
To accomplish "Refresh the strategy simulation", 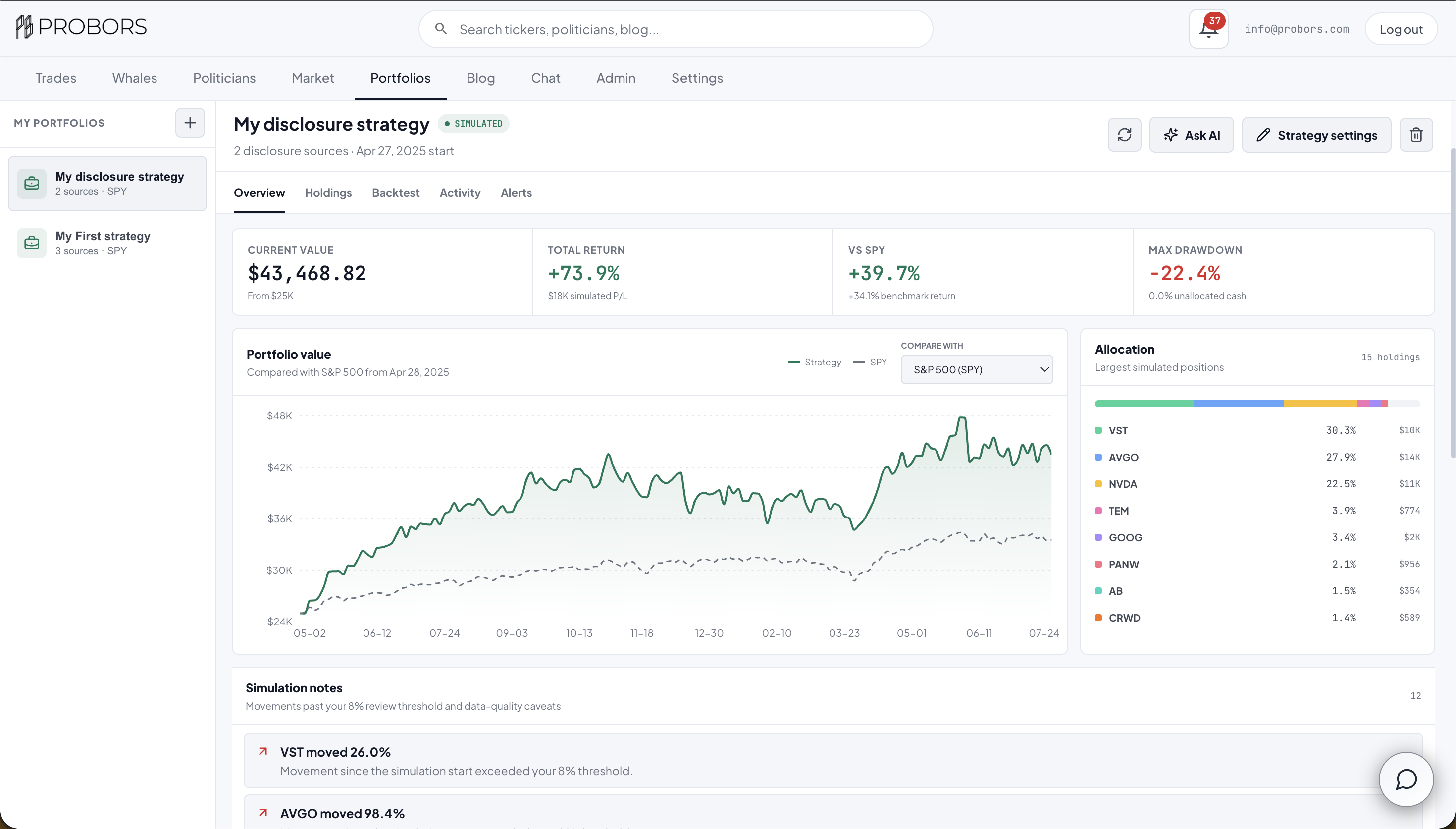I will coord(1124,135).
